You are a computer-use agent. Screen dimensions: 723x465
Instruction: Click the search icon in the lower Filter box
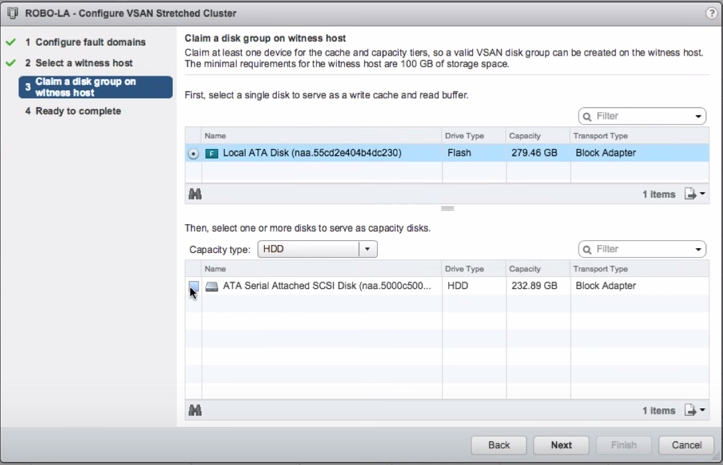587,250
